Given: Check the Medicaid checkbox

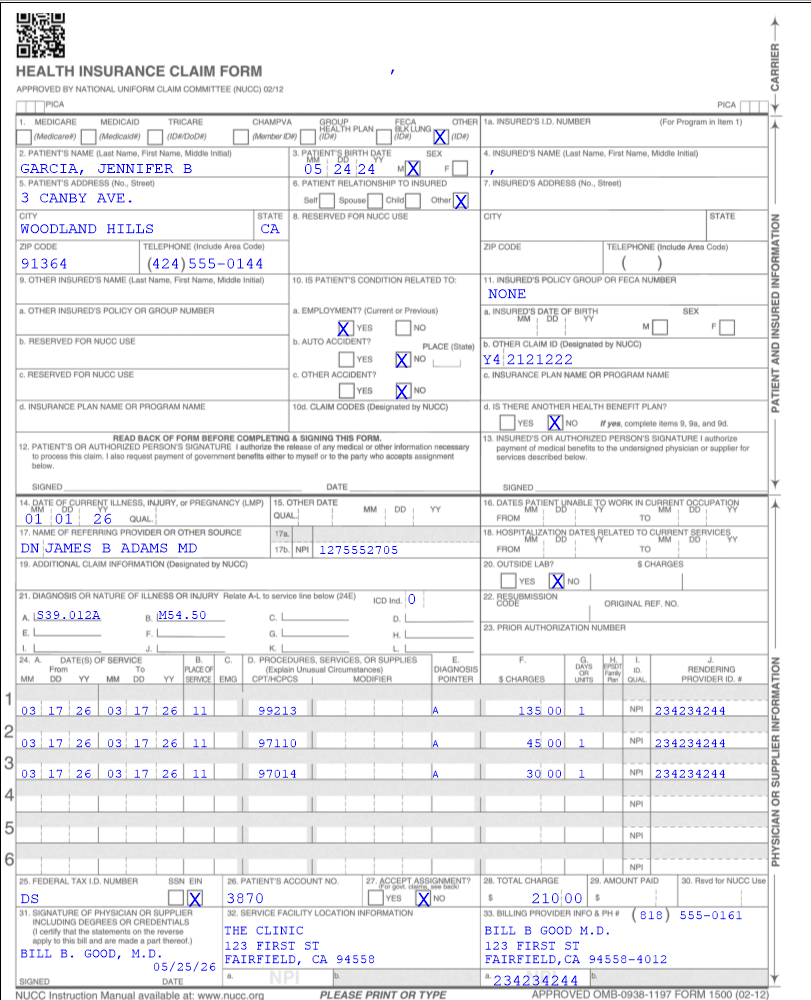Looking at the screenshot, I should click(89, 137).
